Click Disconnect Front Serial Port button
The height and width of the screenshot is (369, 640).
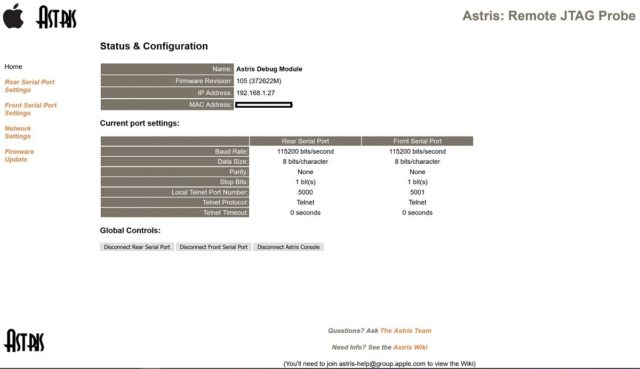point(213,247)
